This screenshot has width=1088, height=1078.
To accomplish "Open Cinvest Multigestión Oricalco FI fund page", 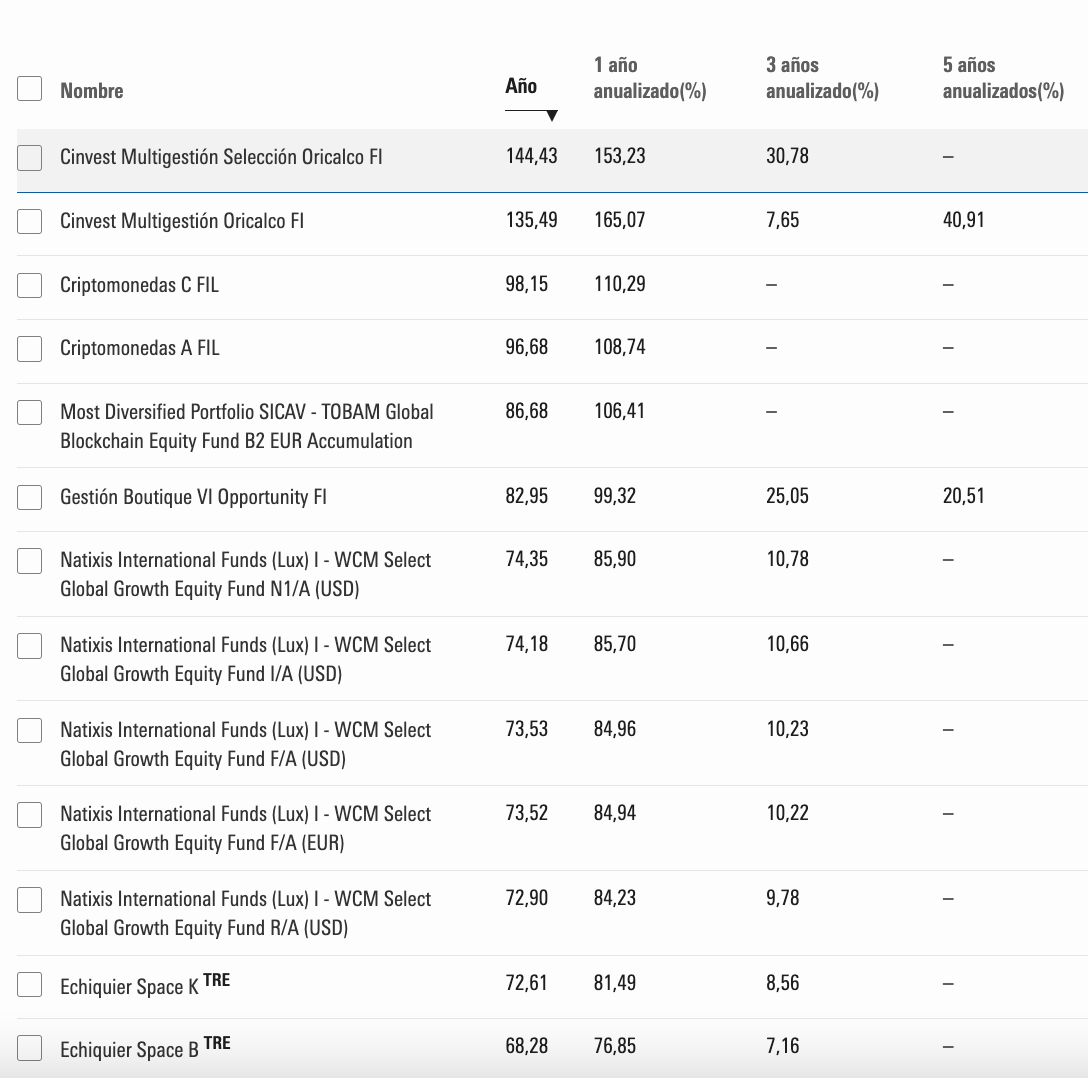I will coord(182,221).
